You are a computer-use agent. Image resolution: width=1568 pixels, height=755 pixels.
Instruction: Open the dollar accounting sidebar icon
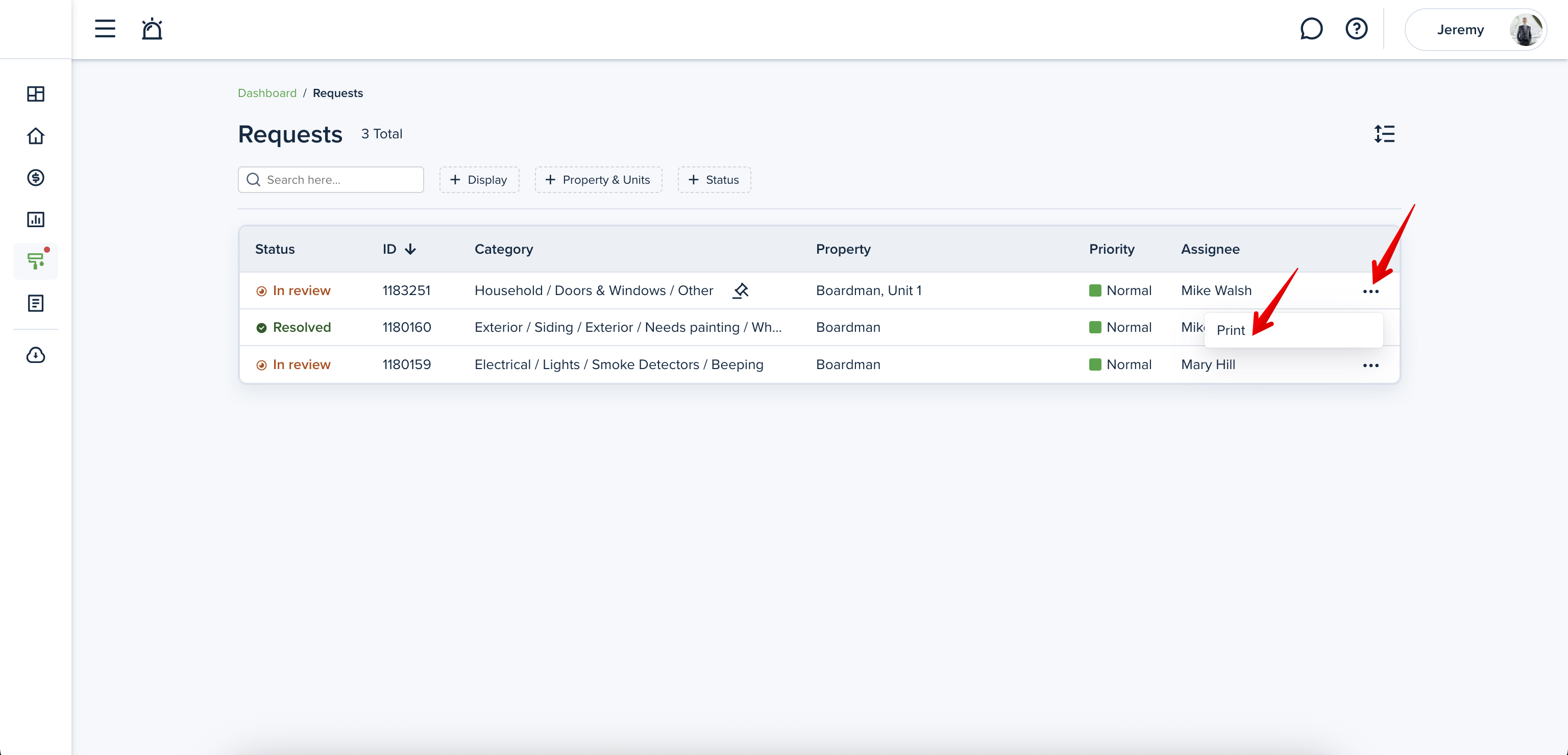(x=35, y=178)
